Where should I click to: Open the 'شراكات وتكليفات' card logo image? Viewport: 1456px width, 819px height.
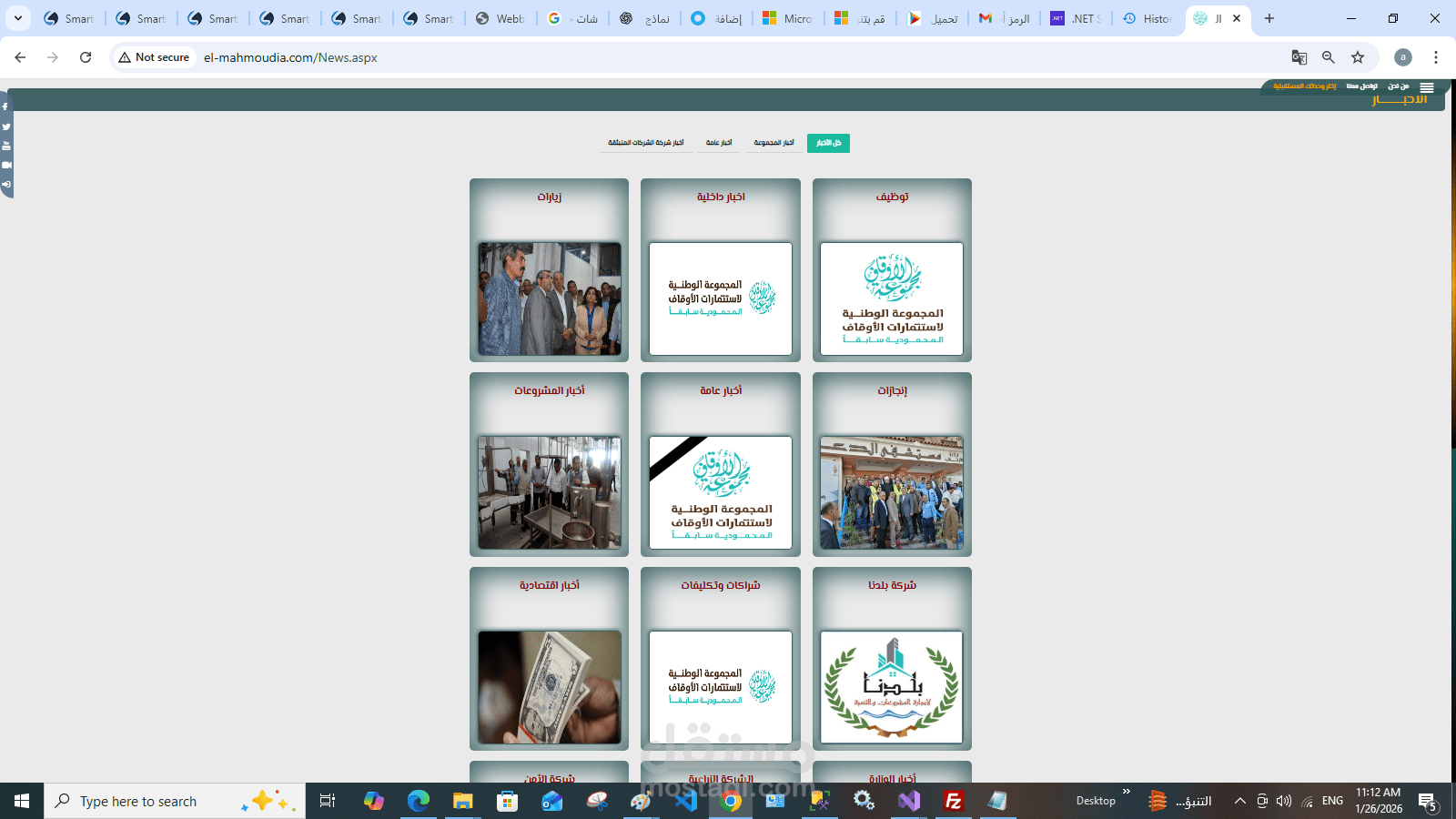click(721, 687)
